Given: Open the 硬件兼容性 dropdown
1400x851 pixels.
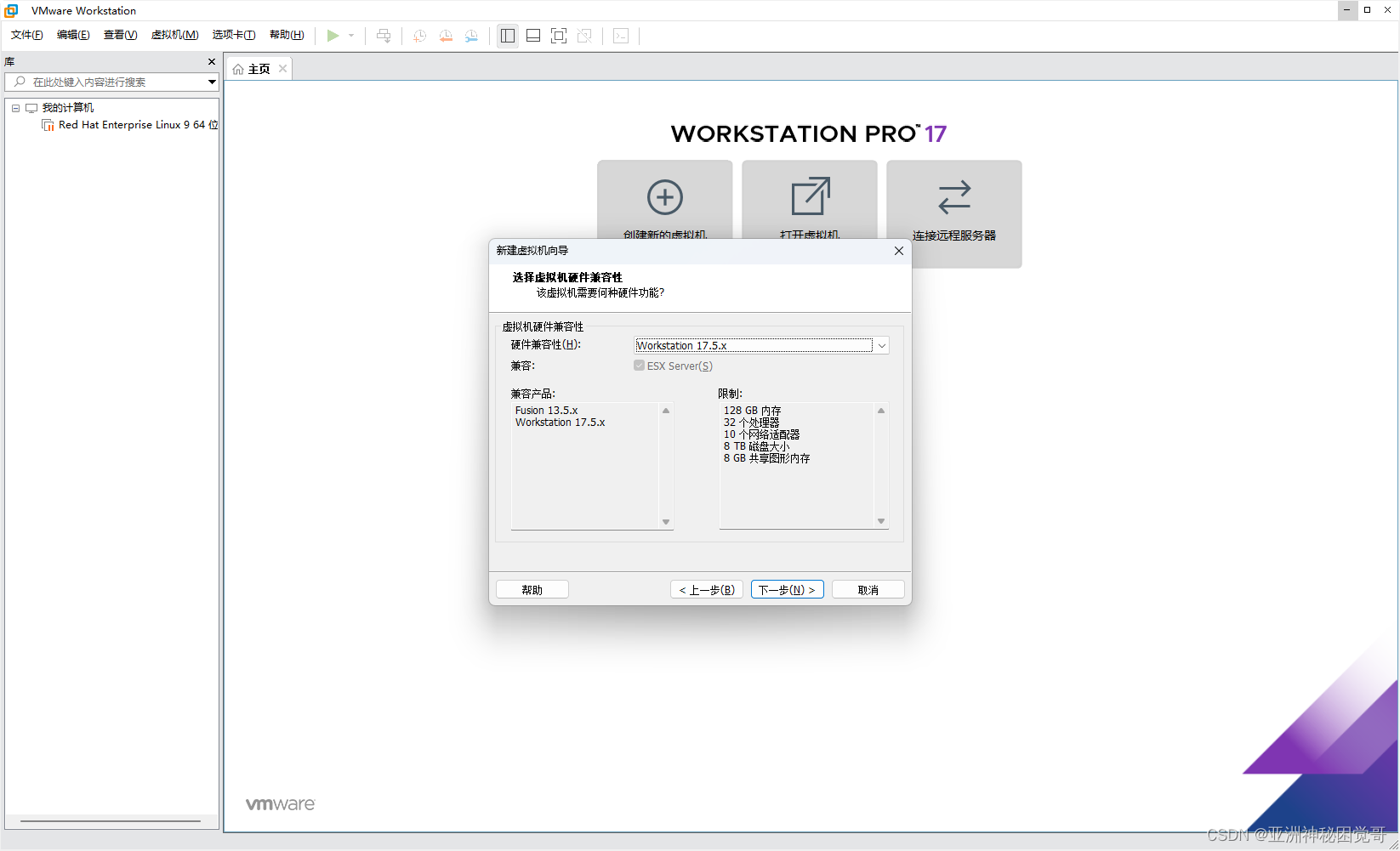Looking at the screenshot, I should coord(882,345).
